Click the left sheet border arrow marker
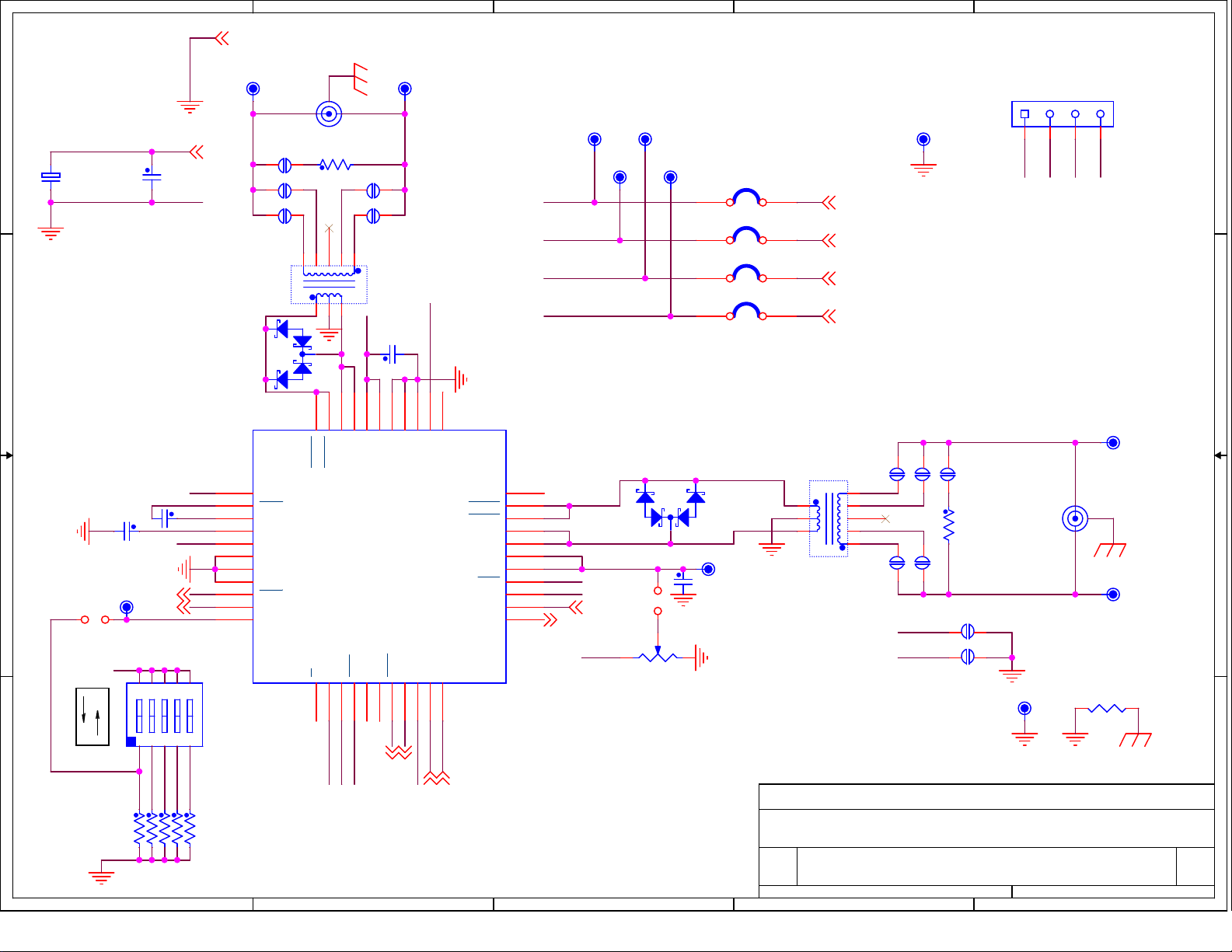The width and height of the screenshot is (1232, 952). (x=8, y=455)
